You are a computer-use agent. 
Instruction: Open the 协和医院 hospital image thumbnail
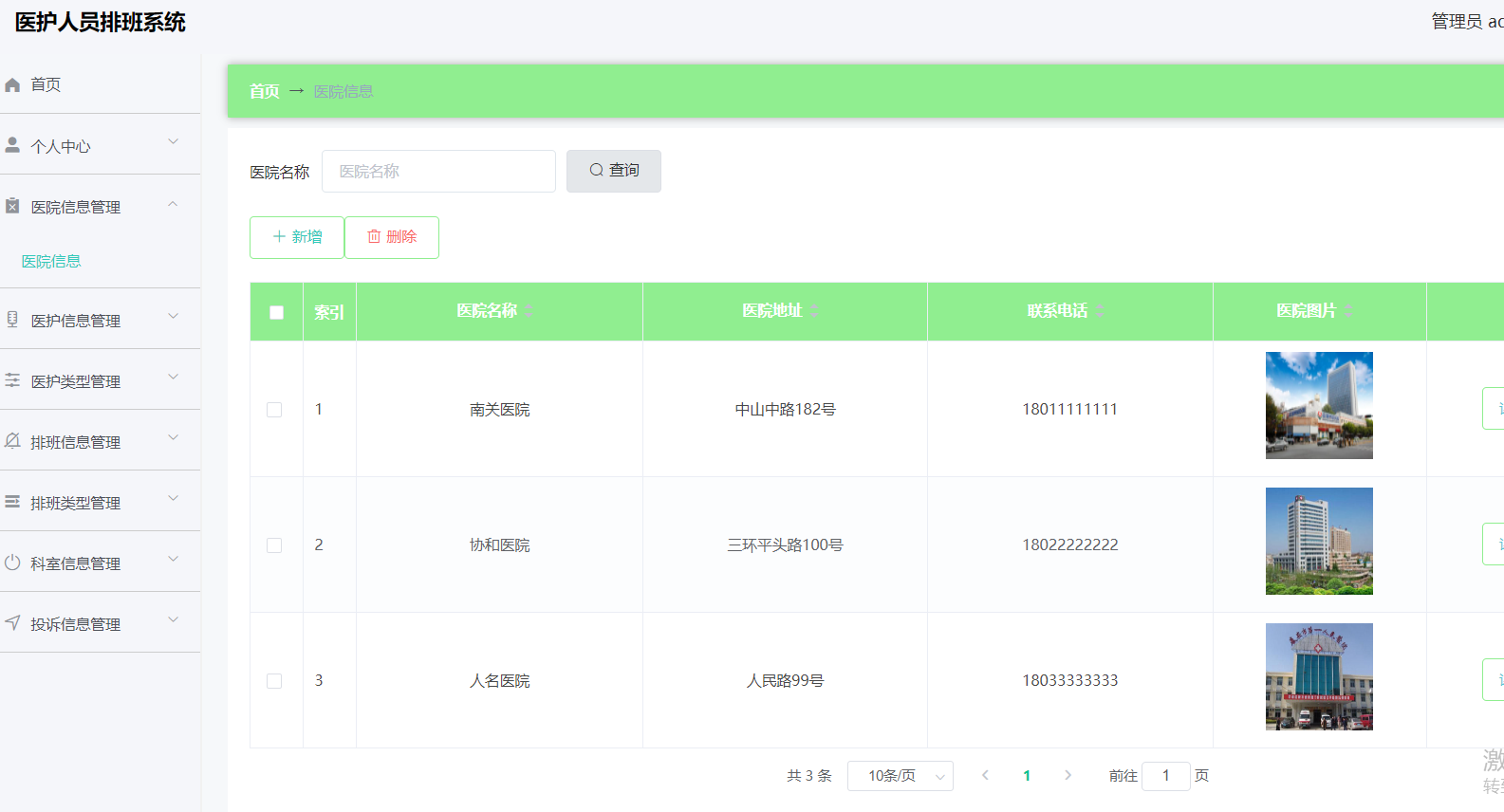pyautogui.click(x=1319, y=541)
